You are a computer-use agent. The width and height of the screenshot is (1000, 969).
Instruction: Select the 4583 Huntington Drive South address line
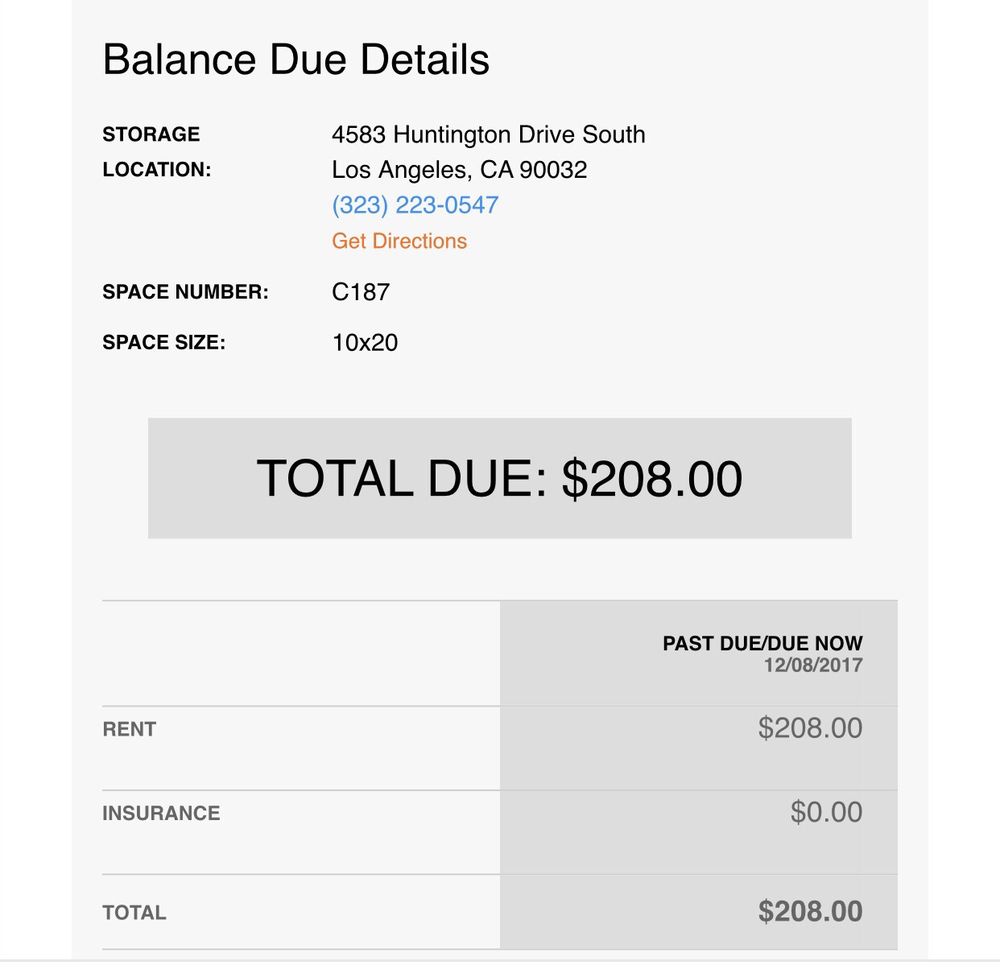[488, 134]
